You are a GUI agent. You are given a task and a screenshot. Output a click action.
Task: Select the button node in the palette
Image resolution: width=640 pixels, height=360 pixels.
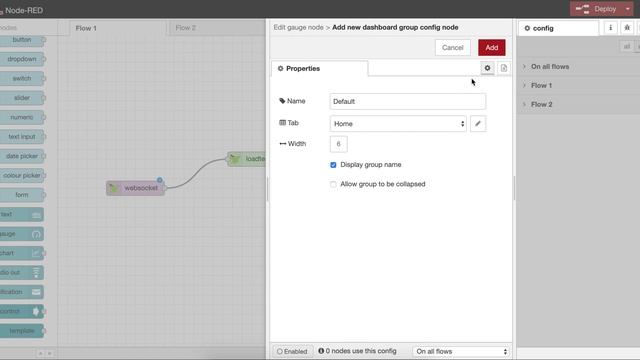pos(22,40)
